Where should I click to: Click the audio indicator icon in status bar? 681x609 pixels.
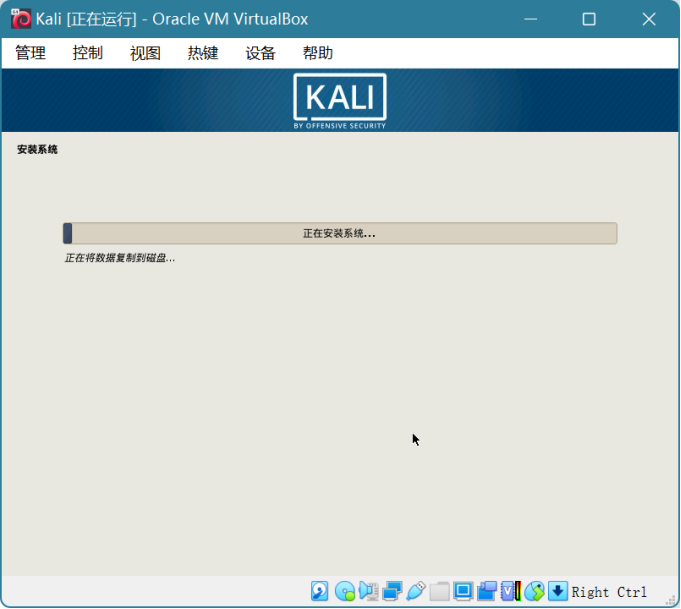coord(369,592)
